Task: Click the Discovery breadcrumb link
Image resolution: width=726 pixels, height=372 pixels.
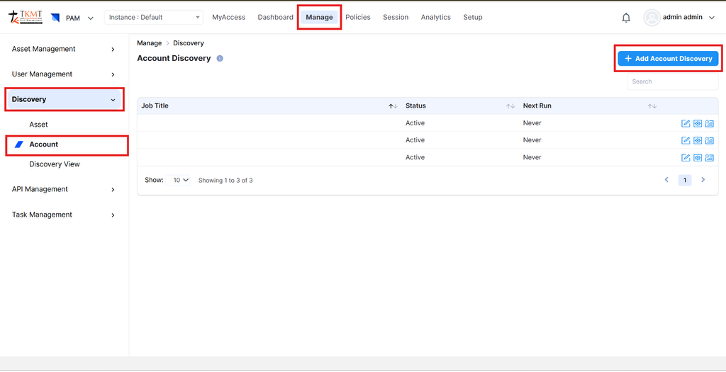Action: point(188,43)
